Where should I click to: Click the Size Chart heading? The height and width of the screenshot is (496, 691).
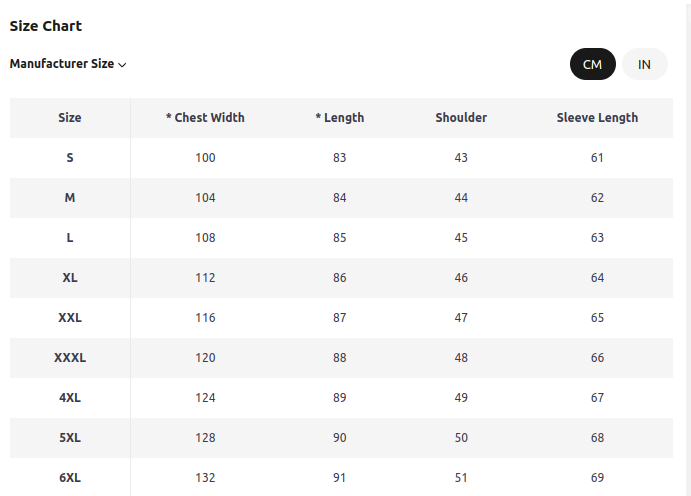[x=46, y=26]
